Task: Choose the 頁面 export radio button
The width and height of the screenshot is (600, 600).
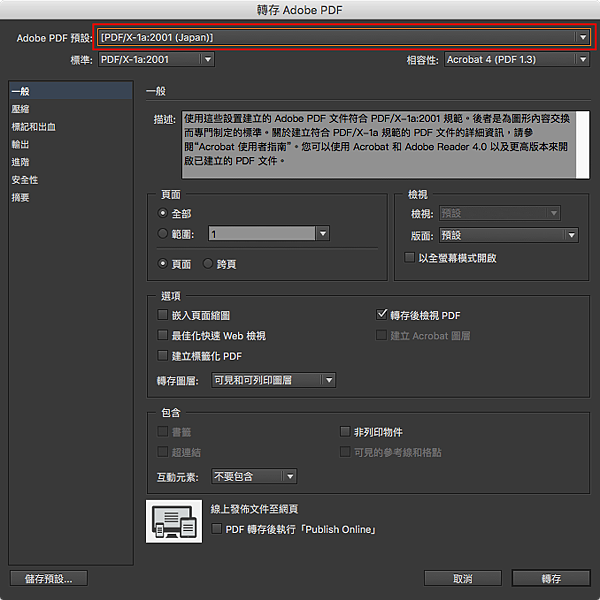Action: tap(163, 263)
